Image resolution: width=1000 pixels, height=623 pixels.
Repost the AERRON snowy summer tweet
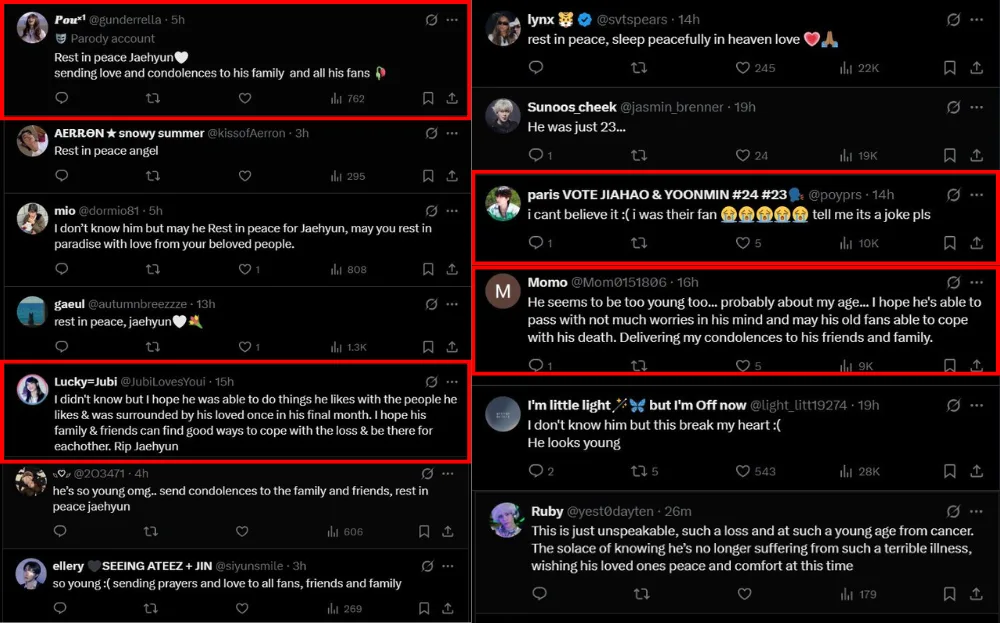point(153,176)
